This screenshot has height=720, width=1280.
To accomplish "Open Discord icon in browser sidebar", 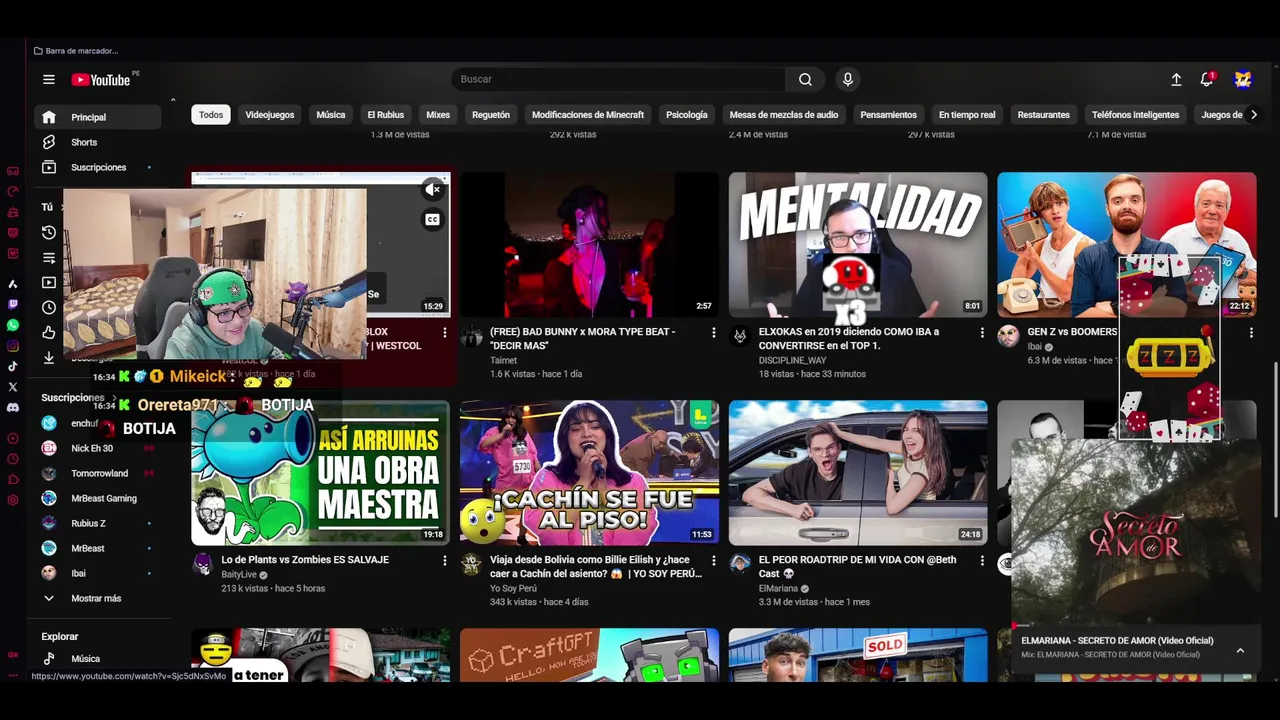I will (12, 407).
